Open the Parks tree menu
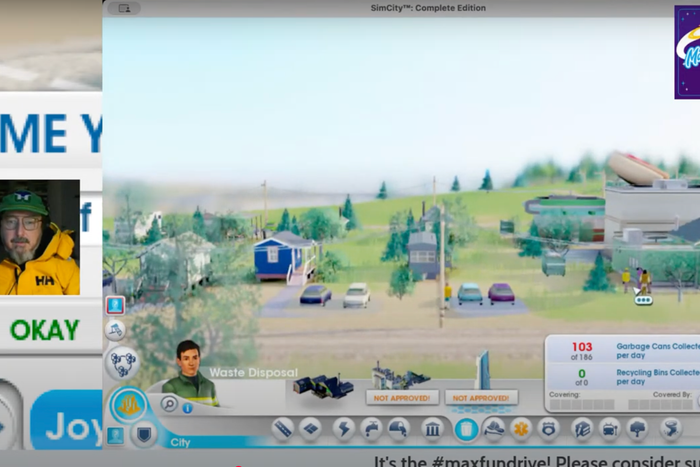Image resolution: width=700 pixels, height=467 pixels. (x=638, y=429)
